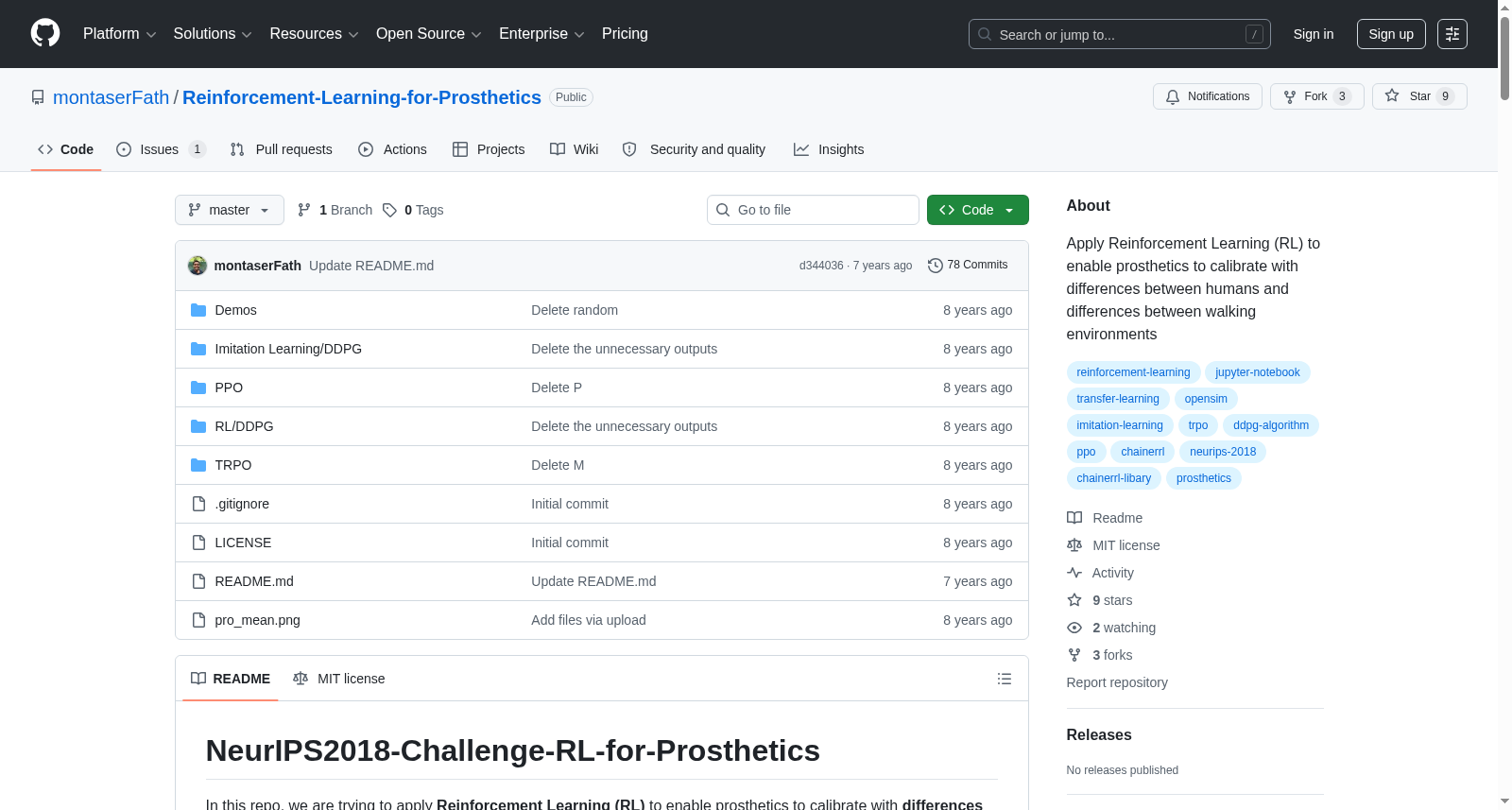The width and height of the screenshot is (1512, 810).
Task: Click the star icon beside 9 stars
Action: pyautogui.click(x=1074, y=600)
